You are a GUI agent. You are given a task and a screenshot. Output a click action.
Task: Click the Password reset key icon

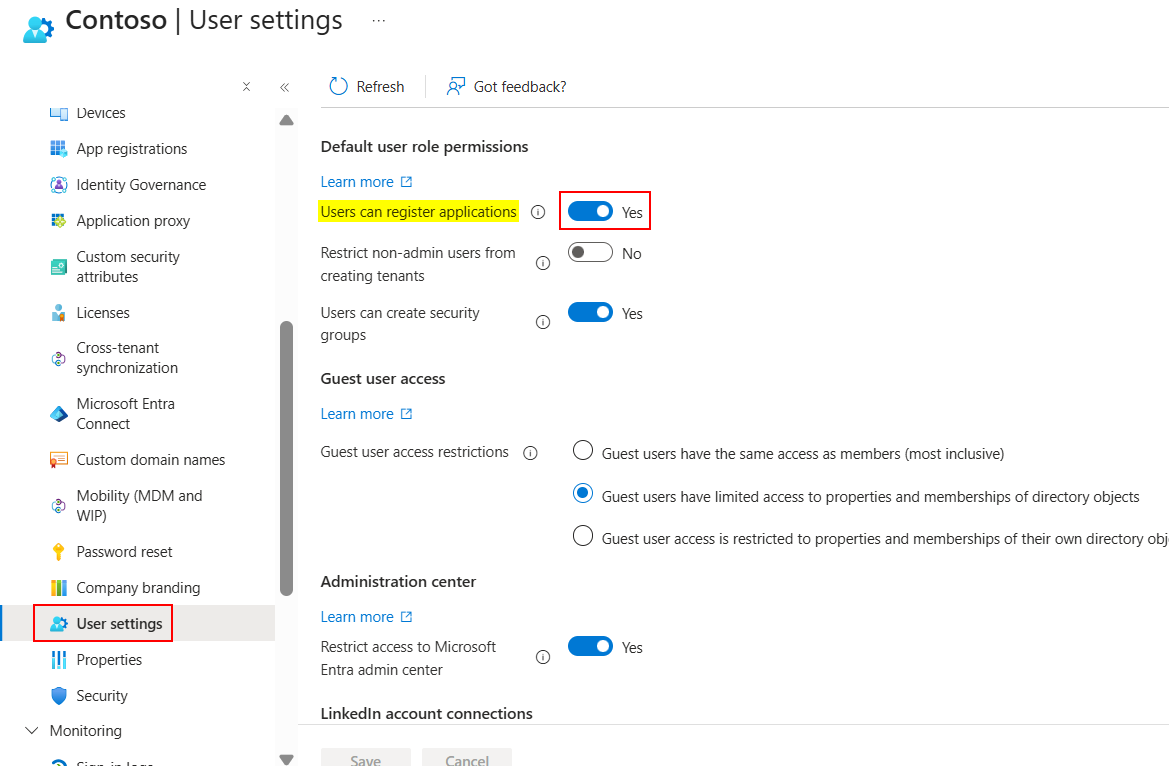point(58,552)
